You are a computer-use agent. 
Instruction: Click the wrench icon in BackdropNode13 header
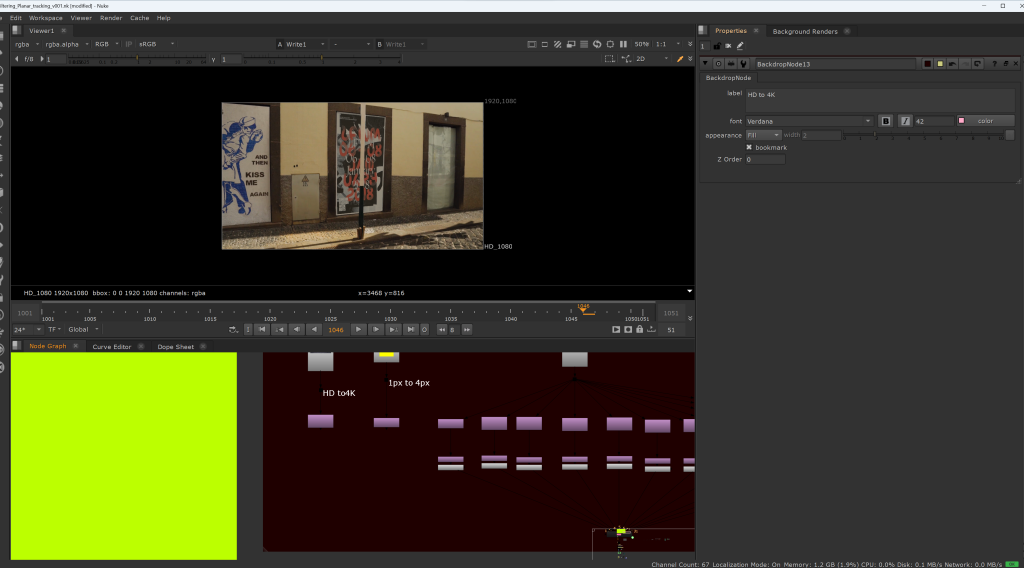pyautogui.click(x=743, y=64)
